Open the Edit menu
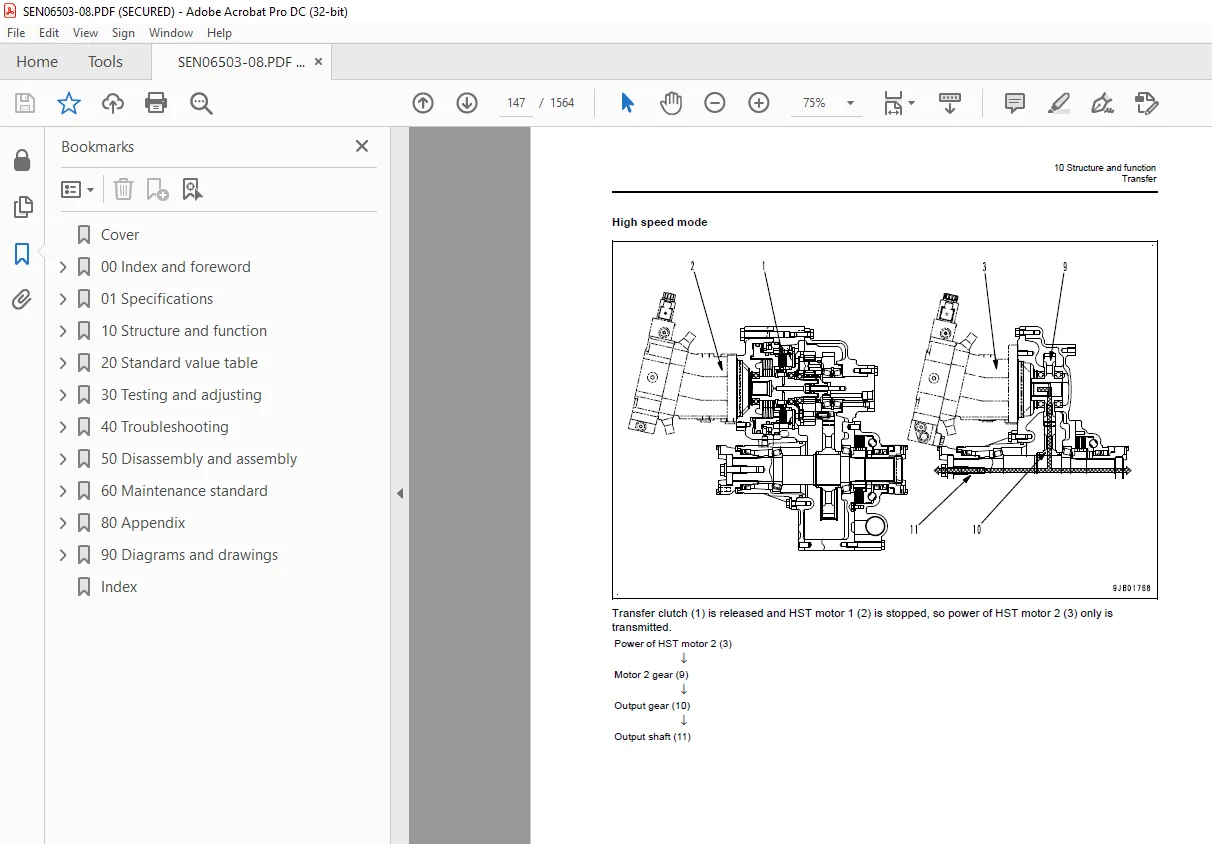 tap(49, 33)
